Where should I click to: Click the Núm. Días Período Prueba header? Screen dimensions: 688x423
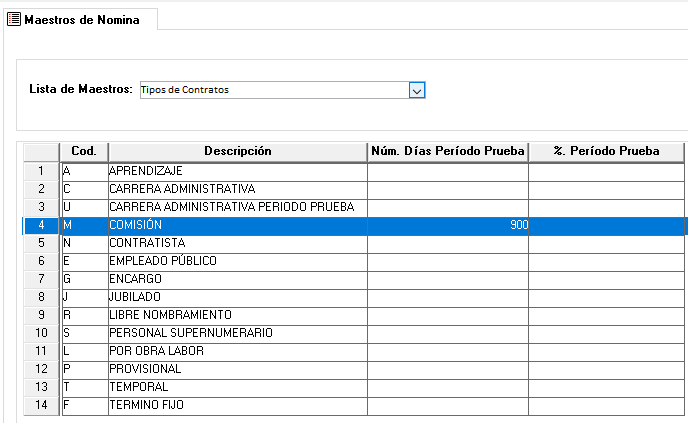coord(447,151)
